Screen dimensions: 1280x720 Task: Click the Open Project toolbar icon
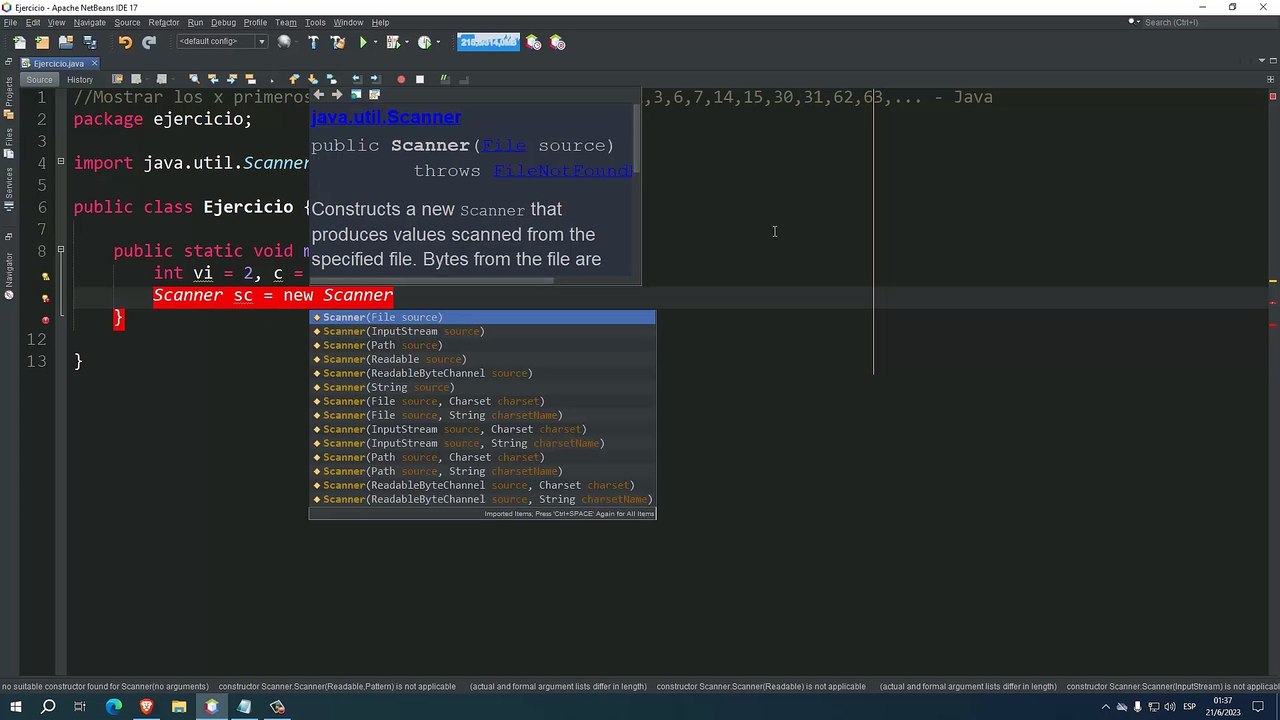pos(66,42)
